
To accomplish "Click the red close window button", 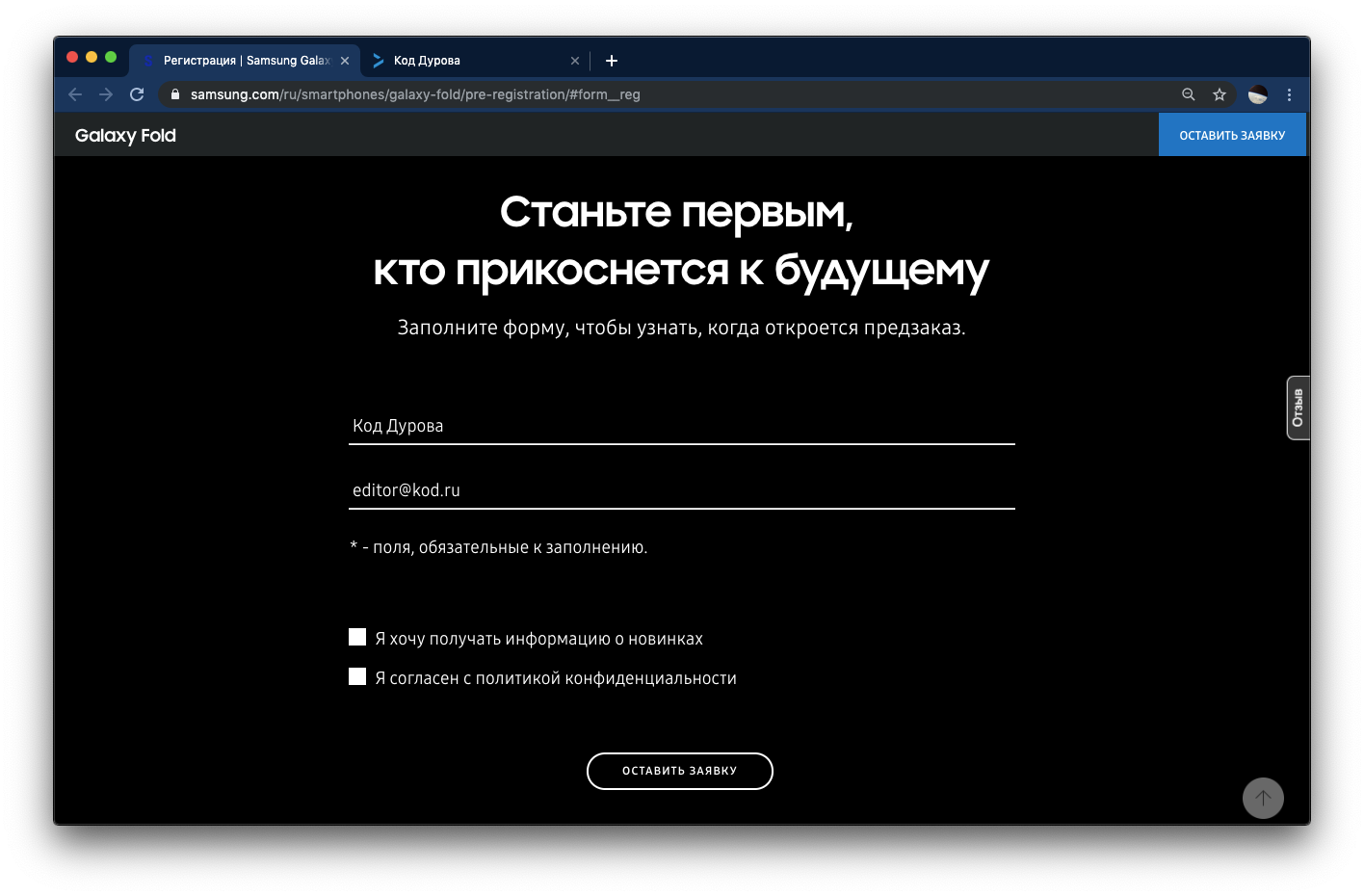I will tap(72, 57).
